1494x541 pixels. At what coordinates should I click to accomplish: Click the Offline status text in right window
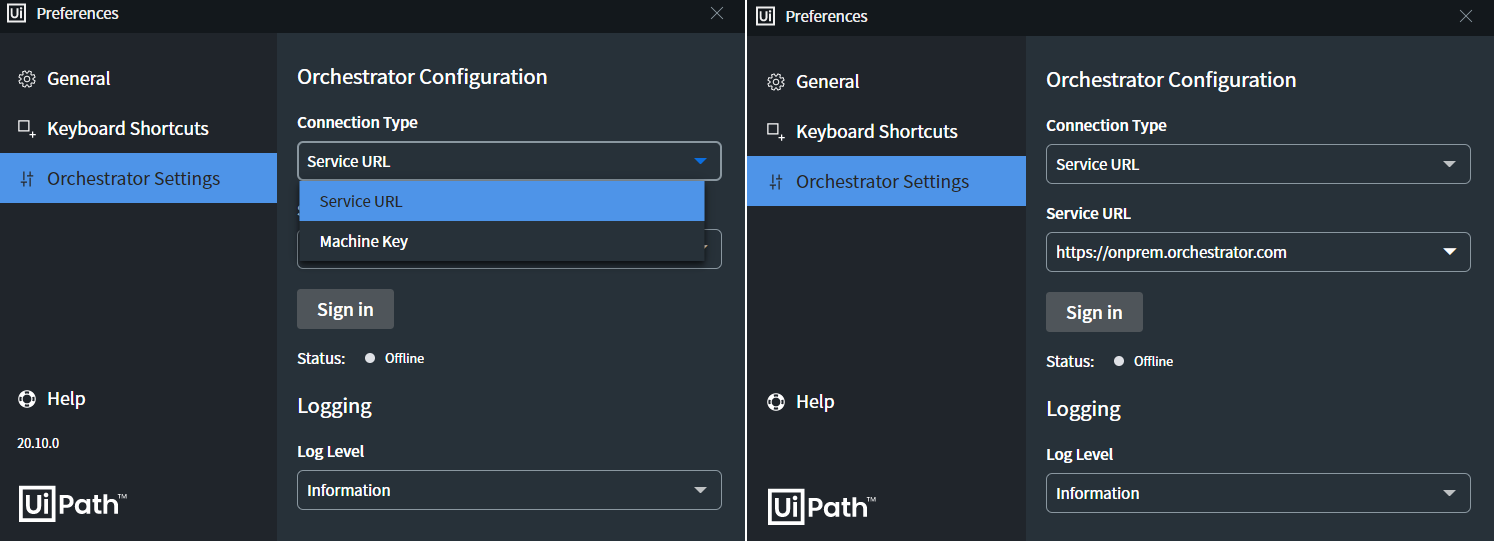[1153, 361]
